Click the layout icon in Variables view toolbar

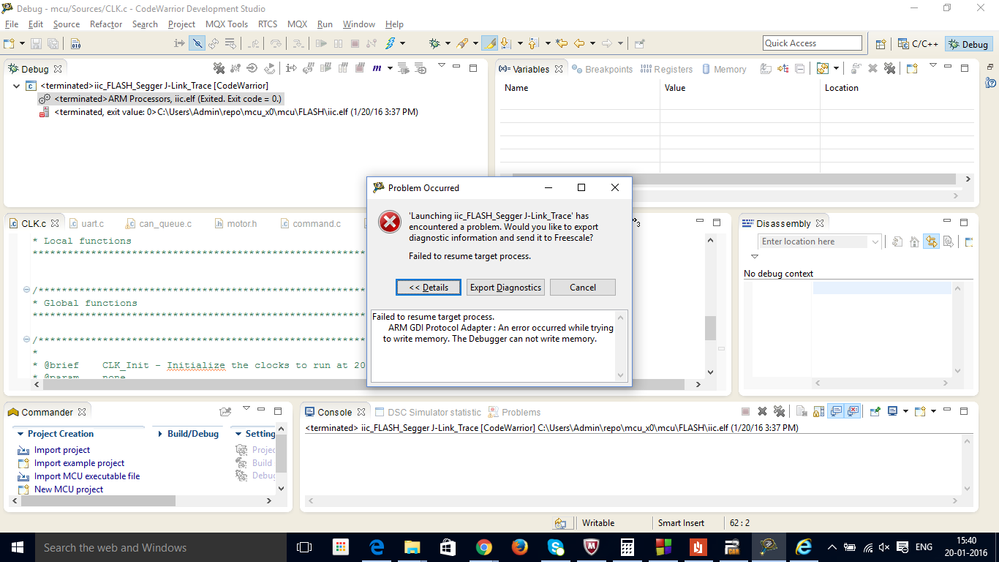coord(823,68)
